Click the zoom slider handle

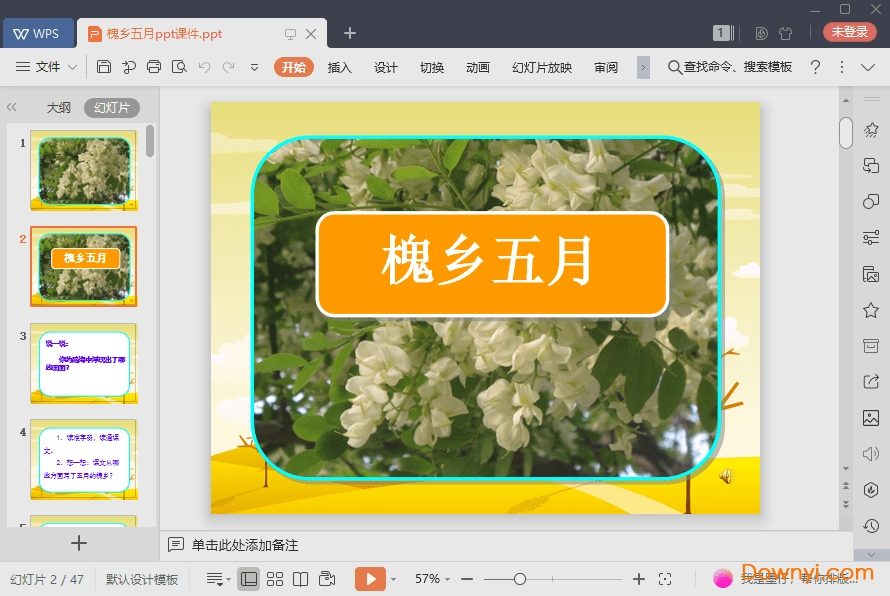pos(520,578)
